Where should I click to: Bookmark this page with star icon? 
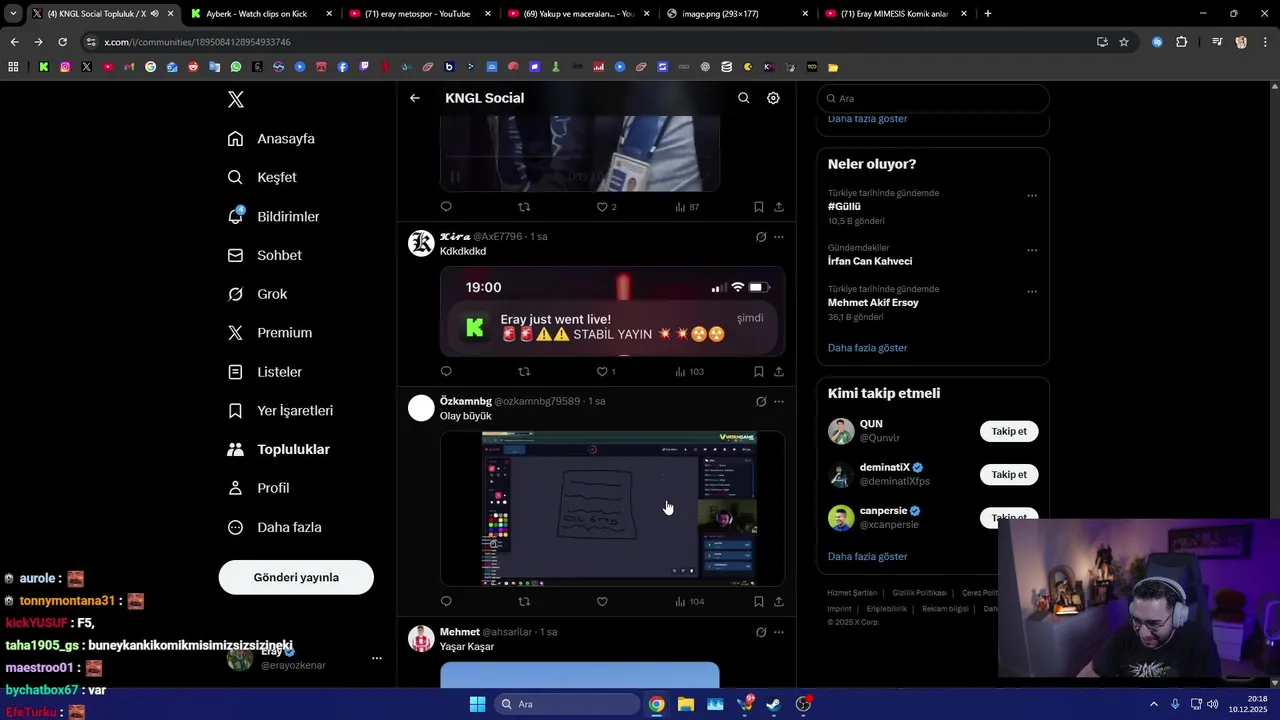[x=1124, y=42]
